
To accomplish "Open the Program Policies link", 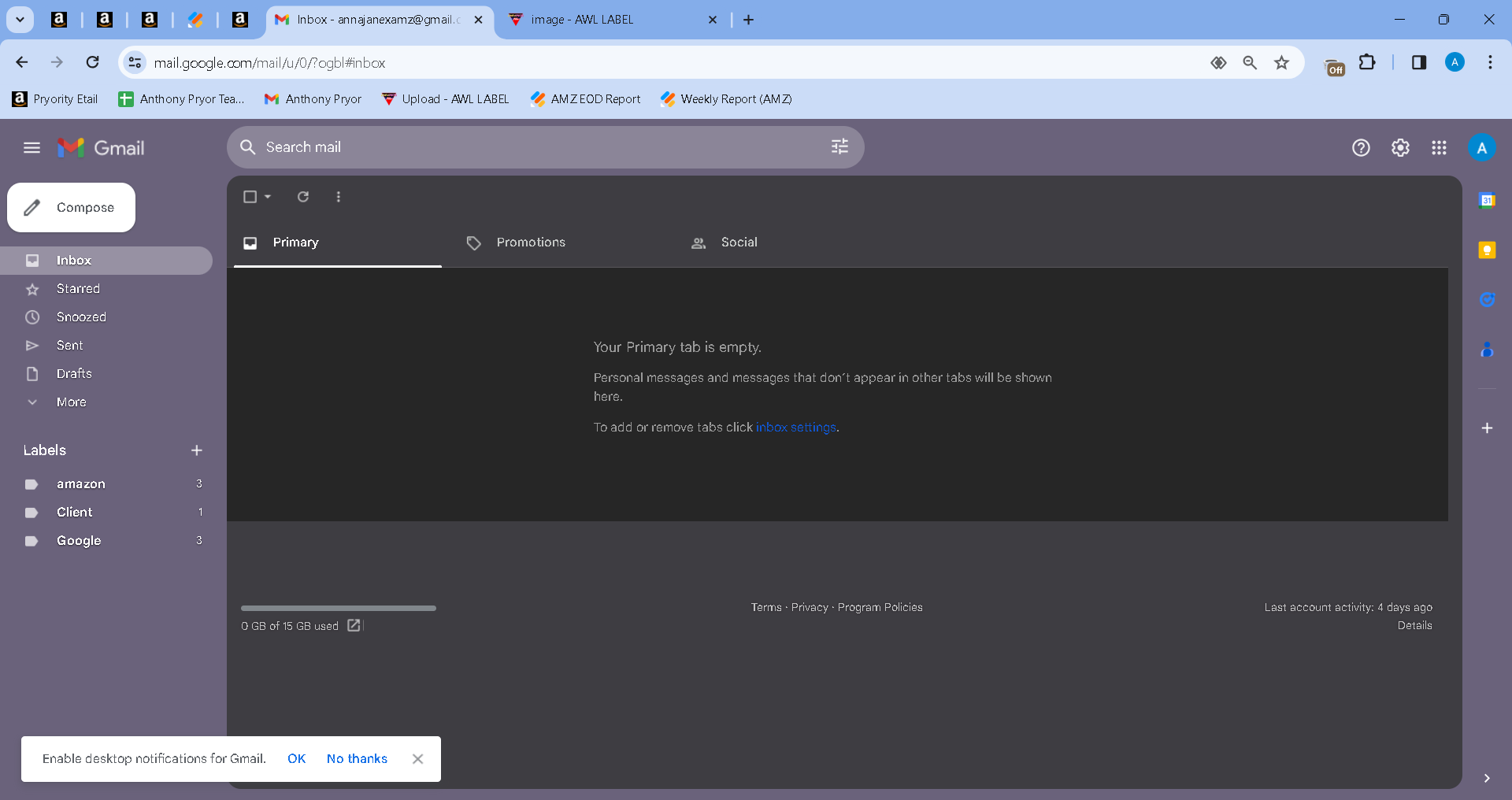I will [x=880, y=608].
